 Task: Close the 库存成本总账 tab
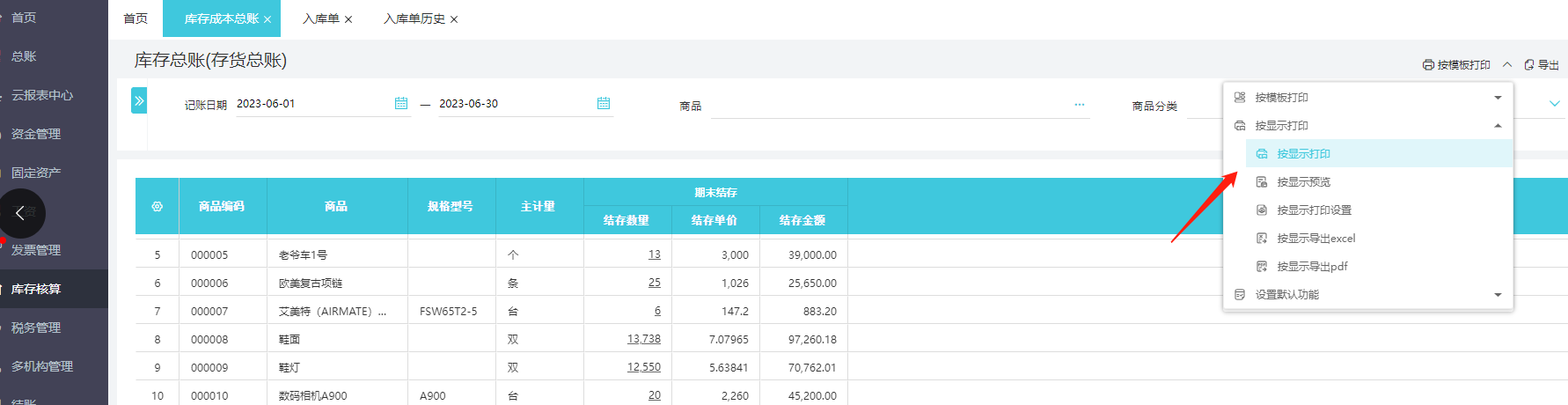point(267,19)
